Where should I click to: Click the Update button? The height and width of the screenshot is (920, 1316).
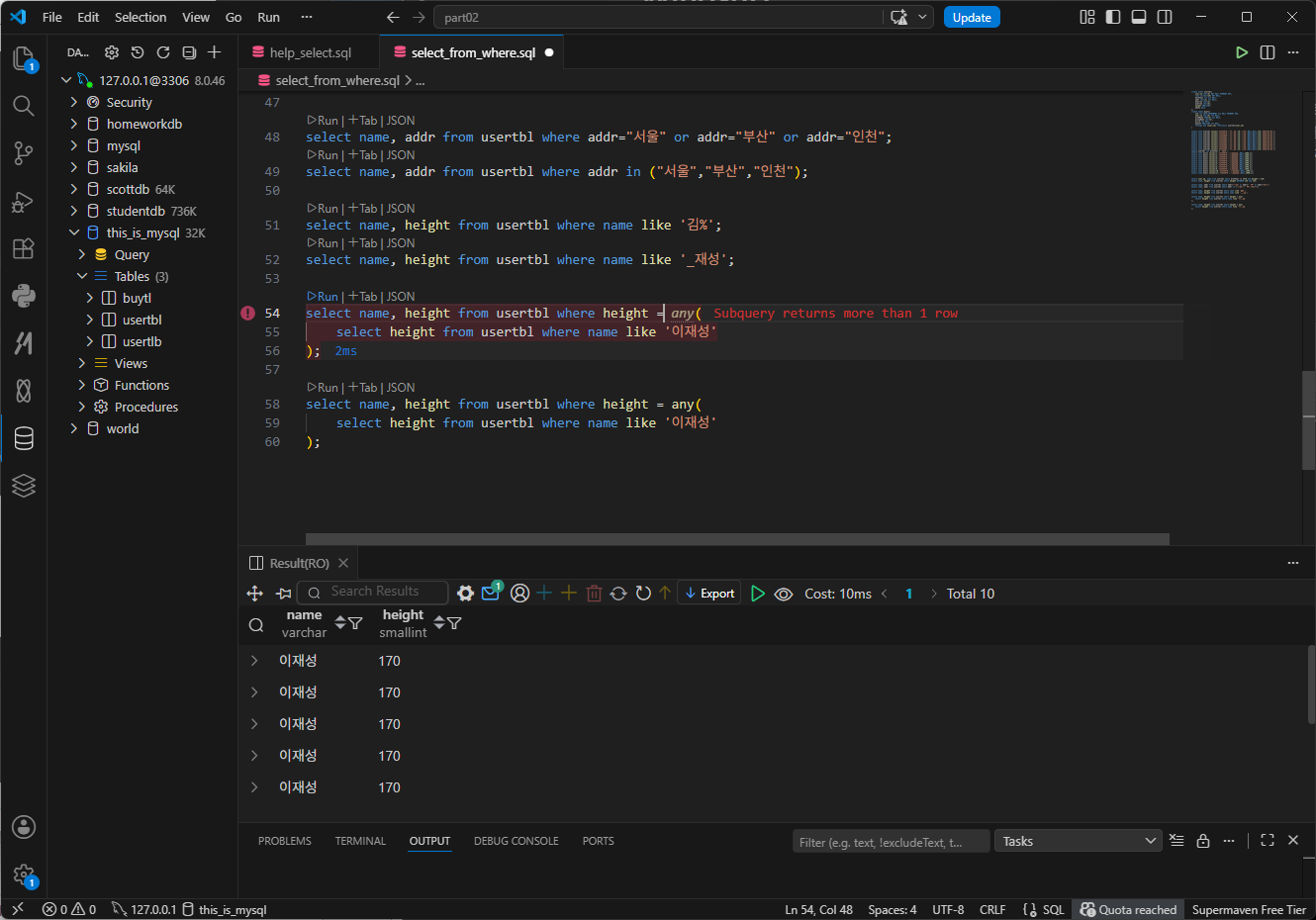pyautogui.click(x=972, y=17)
